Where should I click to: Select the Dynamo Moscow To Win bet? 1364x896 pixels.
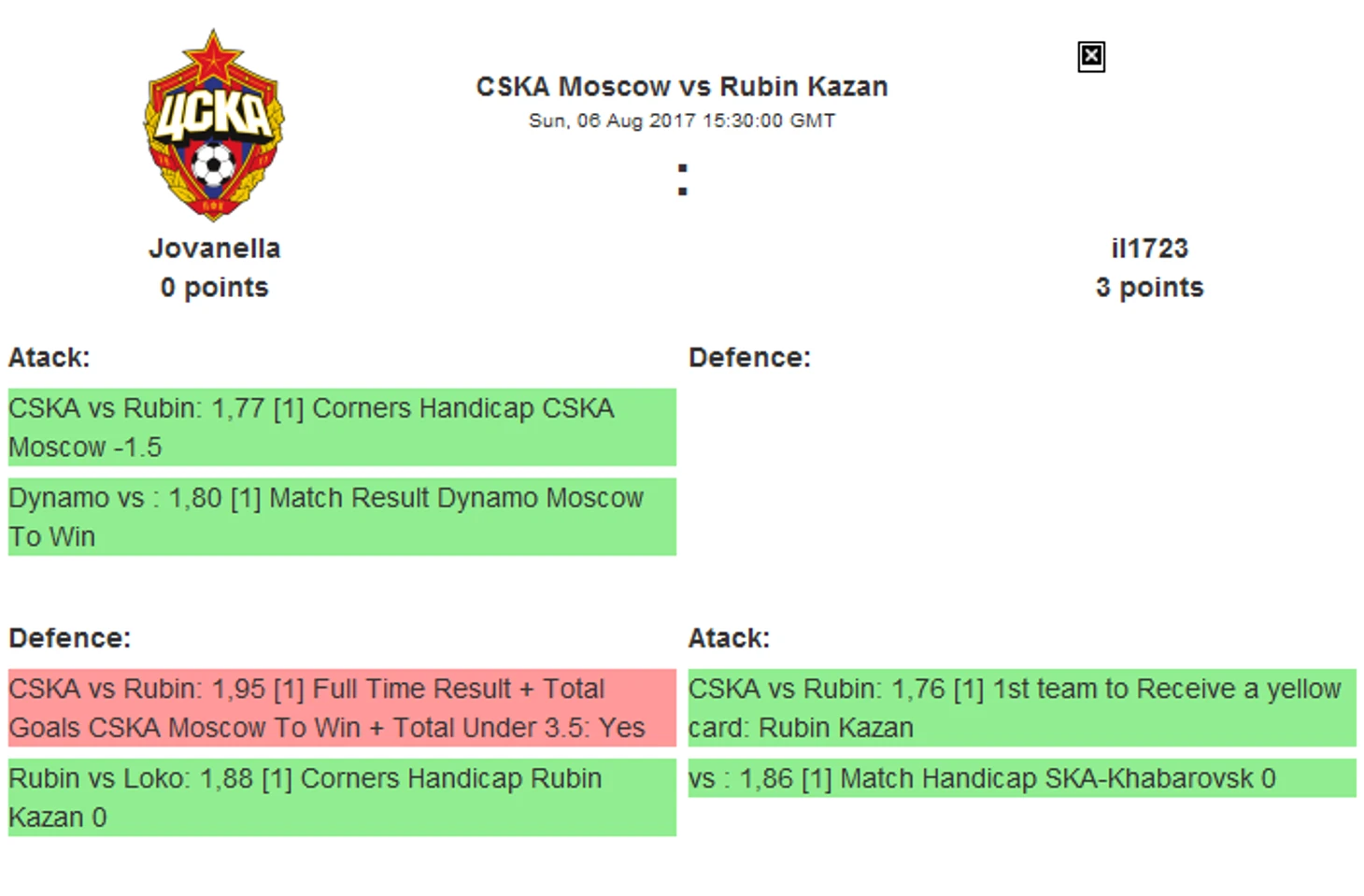pos(342,517)
